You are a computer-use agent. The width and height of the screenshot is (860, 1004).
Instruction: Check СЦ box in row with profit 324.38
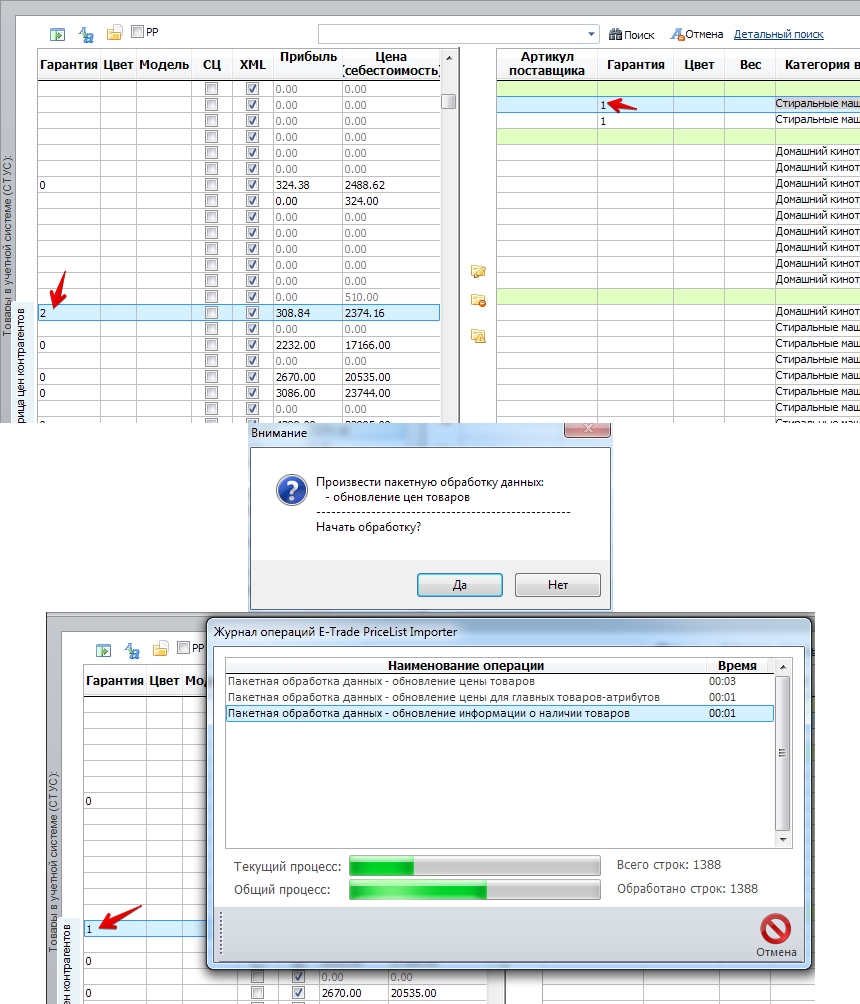(x=211, y=184)
